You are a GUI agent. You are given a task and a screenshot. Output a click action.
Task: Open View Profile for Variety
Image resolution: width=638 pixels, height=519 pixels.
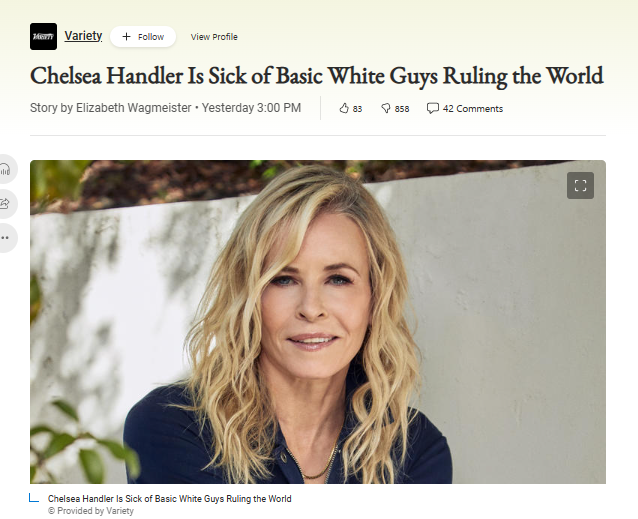click(x=214, y=37)
